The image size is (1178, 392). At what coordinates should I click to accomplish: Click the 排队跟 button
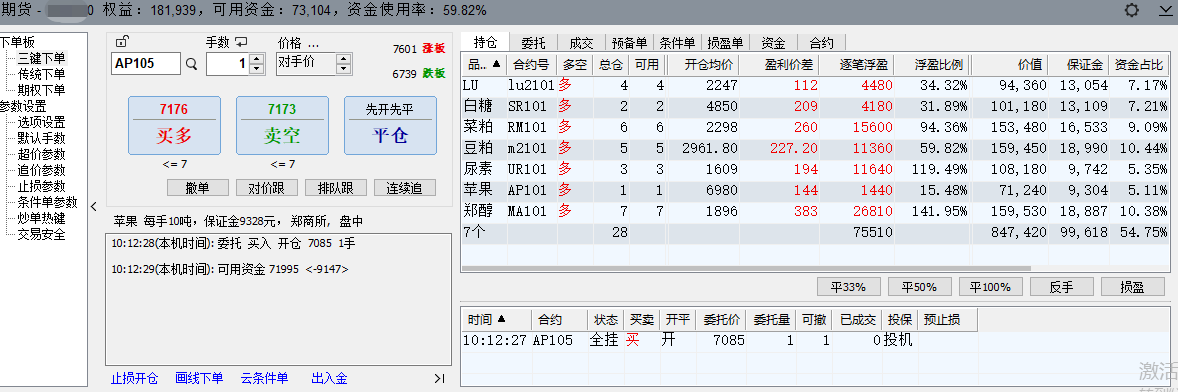tap(335, 188)
